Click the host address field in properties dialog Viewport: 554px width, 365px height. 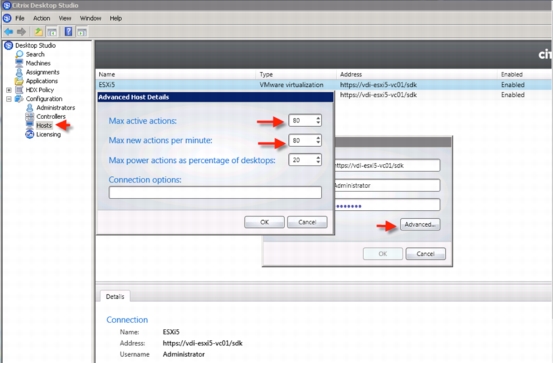point(387,165)
